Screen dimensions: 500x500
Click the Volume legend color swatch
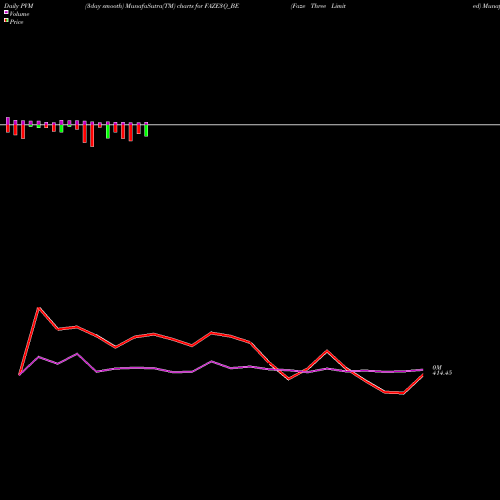click(6, 12)
